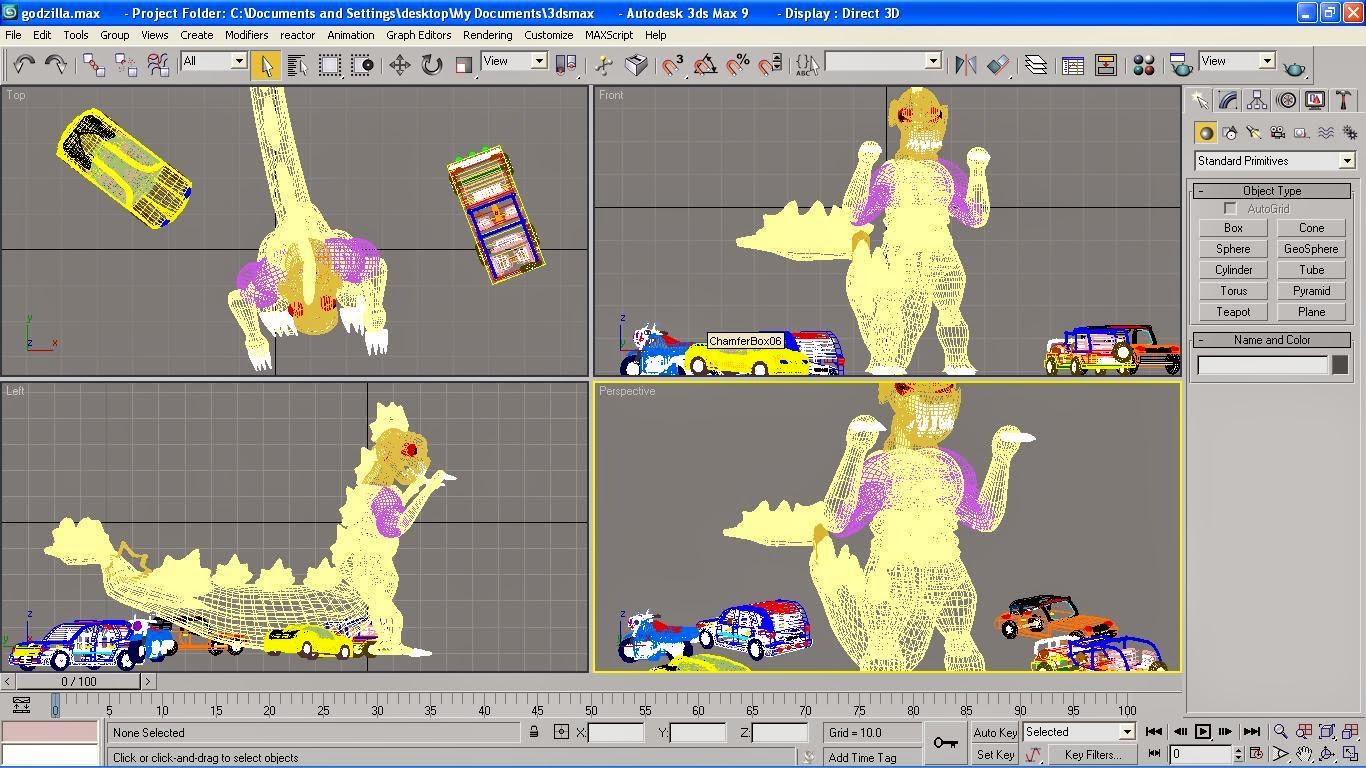
Task: Open the Selected key filter dropdown
Action: coord(1078,732)
